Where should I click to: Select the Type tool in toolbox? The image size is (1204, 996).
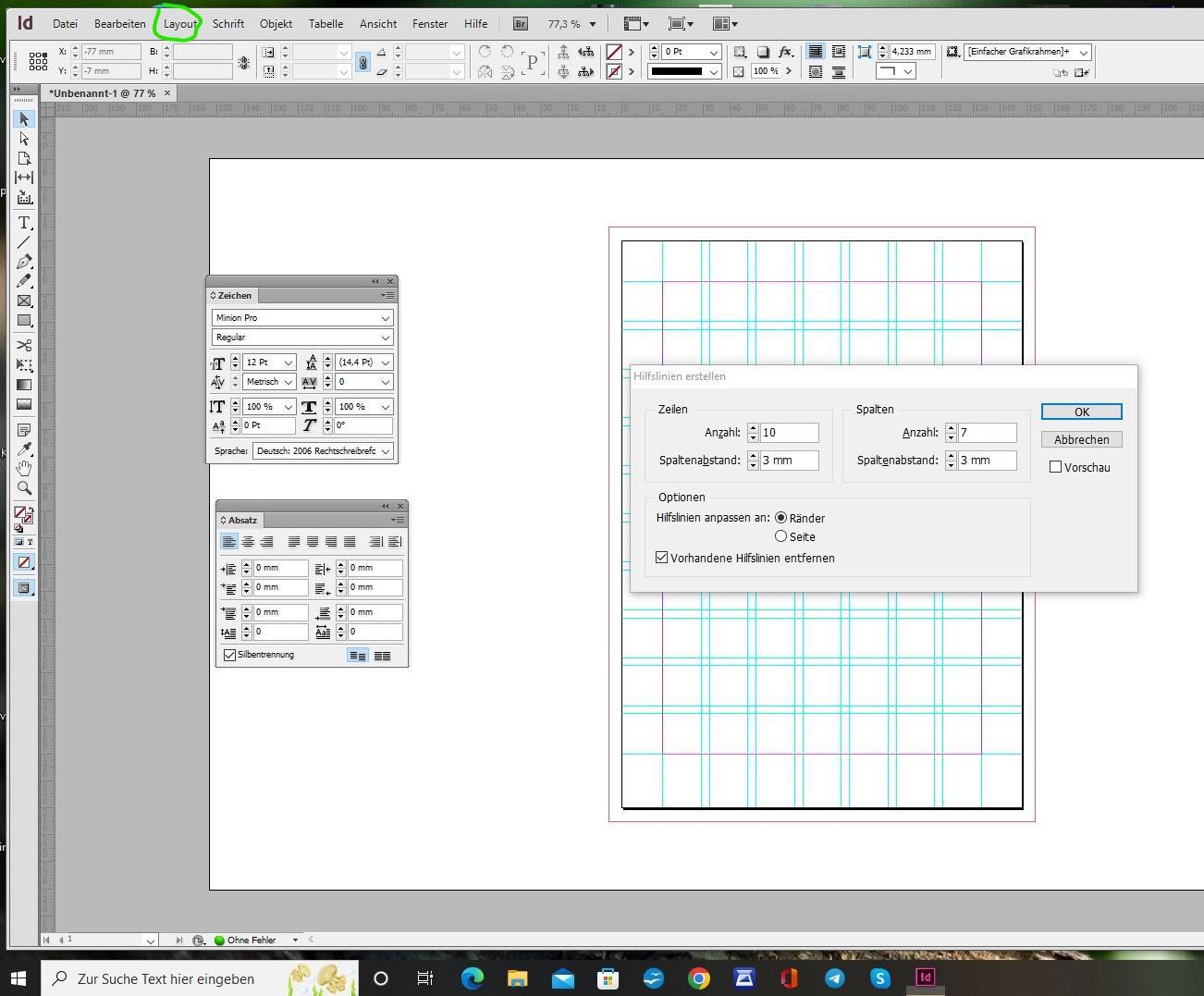(24, 223)
